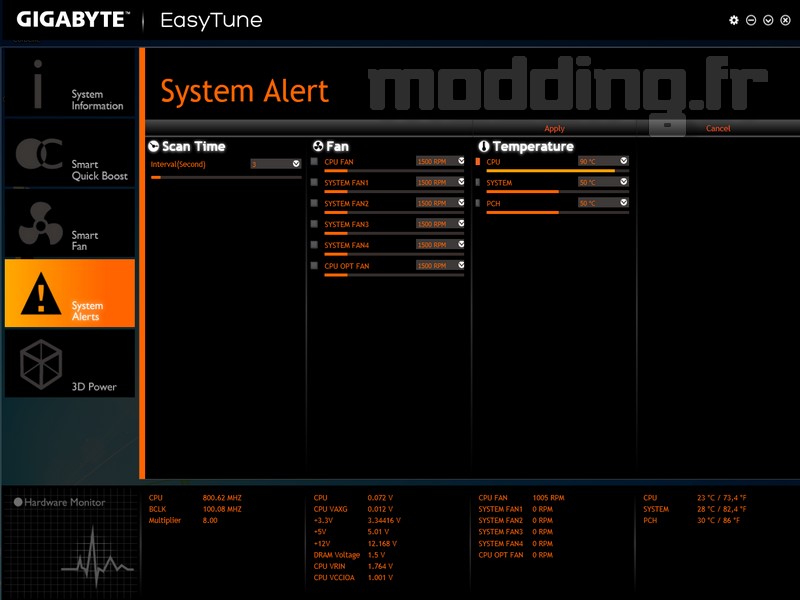Click the CPU frequency value 800.62 MHZ
Screen dimensions: 800x600
pos(222,498)
